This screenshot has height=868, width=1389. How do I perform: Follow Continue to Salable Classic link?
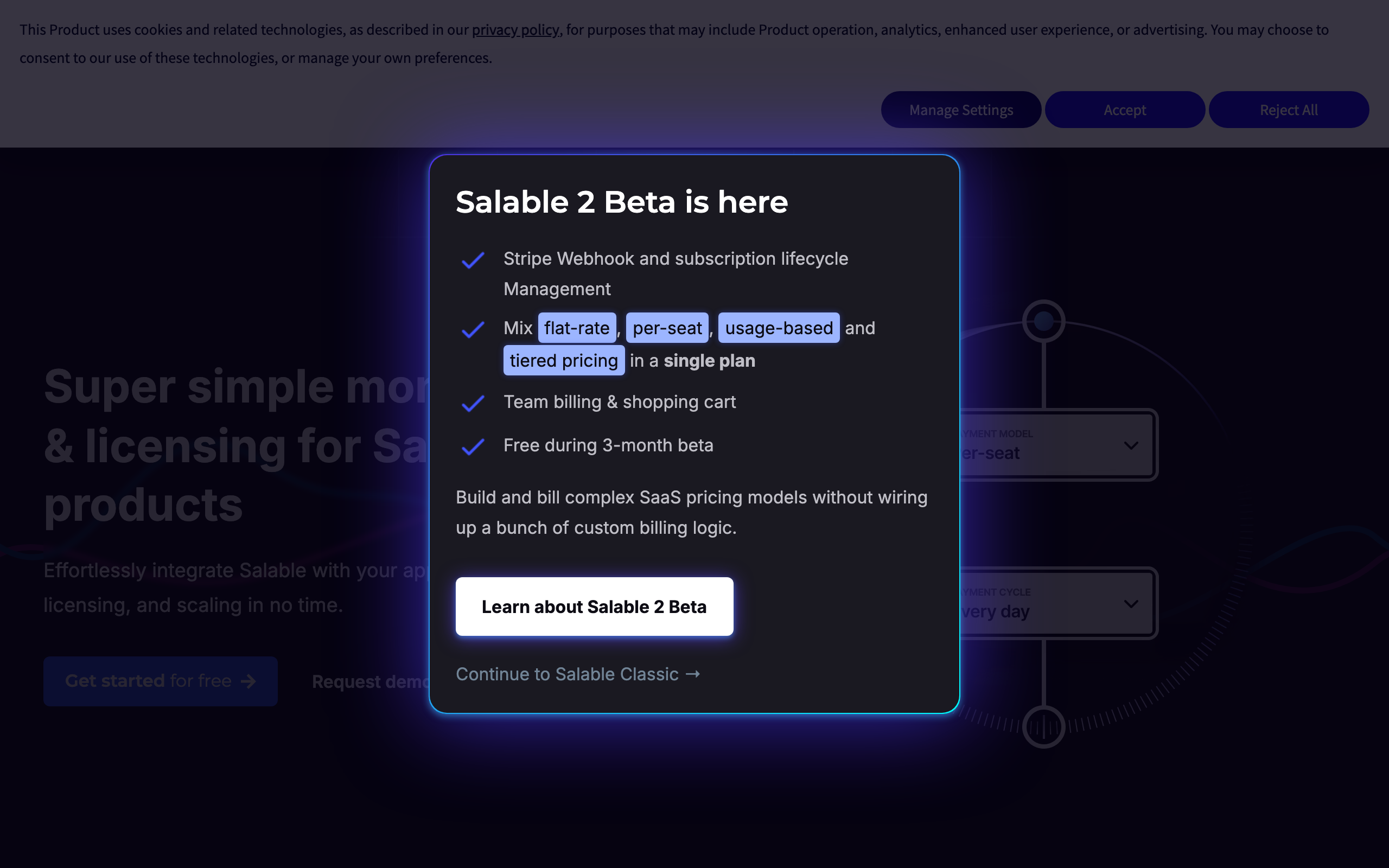tap(567, 674)
